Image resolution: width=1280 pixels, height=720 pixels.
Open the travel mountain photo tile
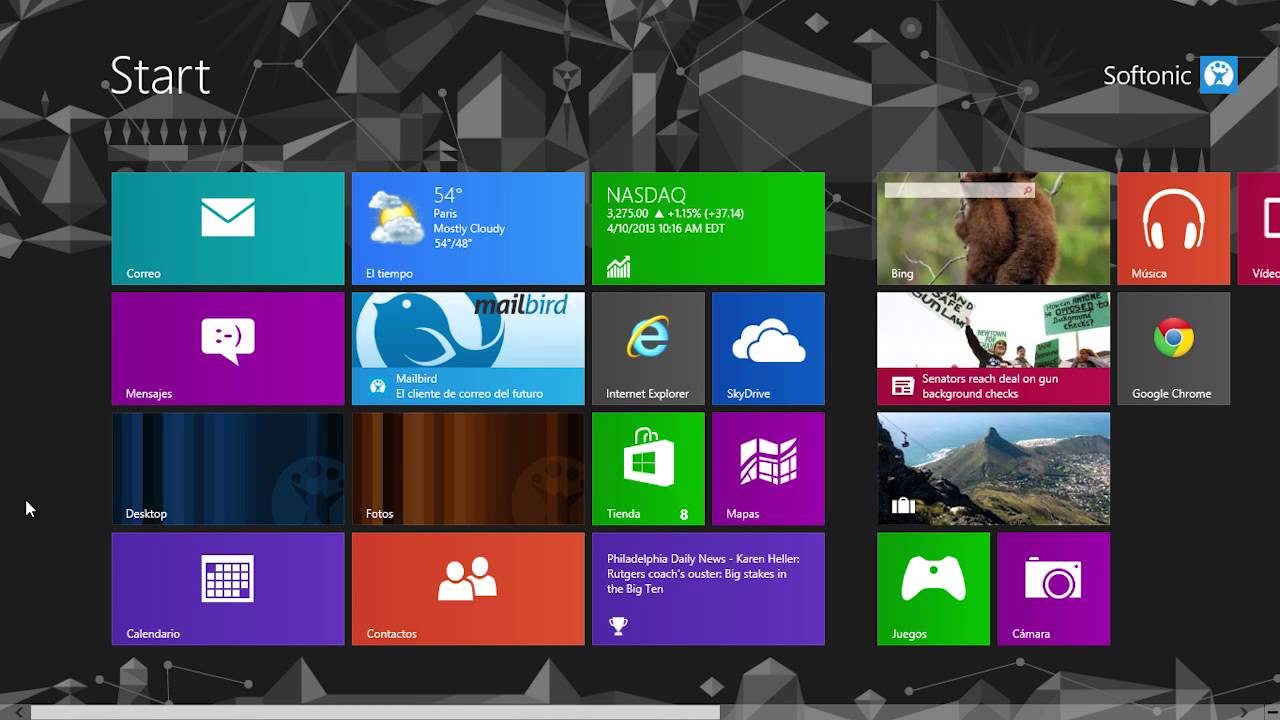tap(993, 469)
